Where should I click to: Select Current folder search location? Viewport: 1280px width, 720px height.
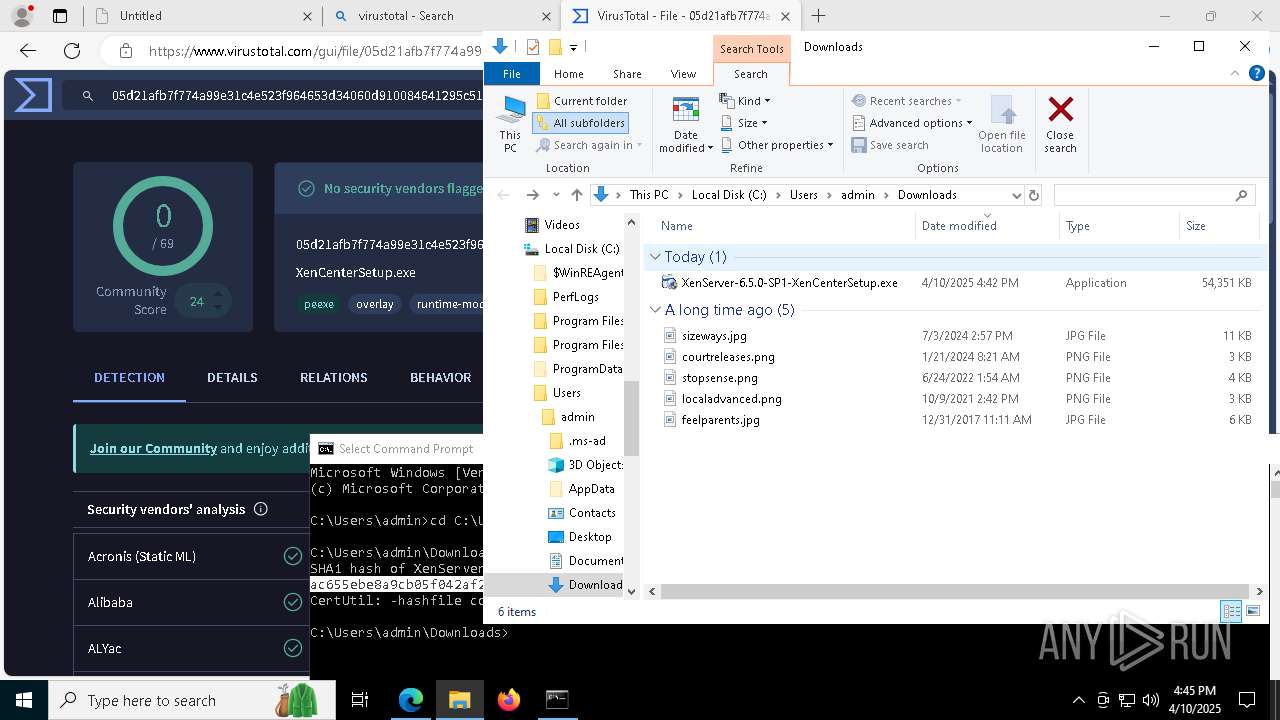click(582, 101)
